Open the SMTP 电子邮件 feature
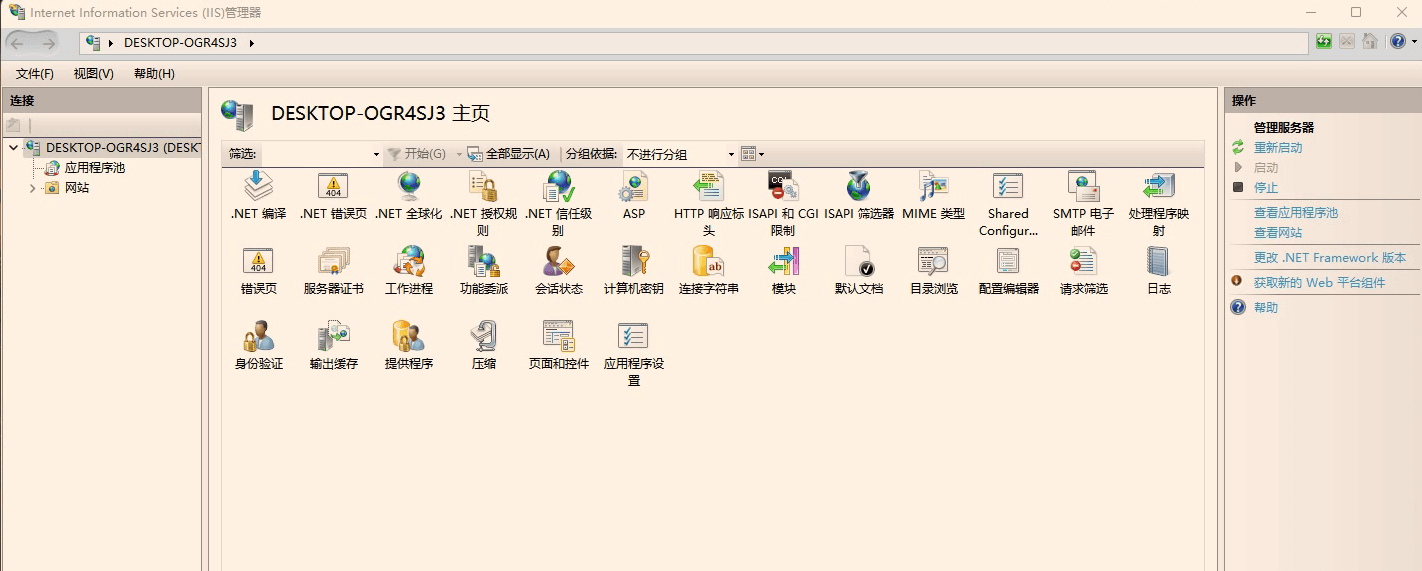Image resolution: width=1422 pixels, height=571 pixels. coord(1083,204)
